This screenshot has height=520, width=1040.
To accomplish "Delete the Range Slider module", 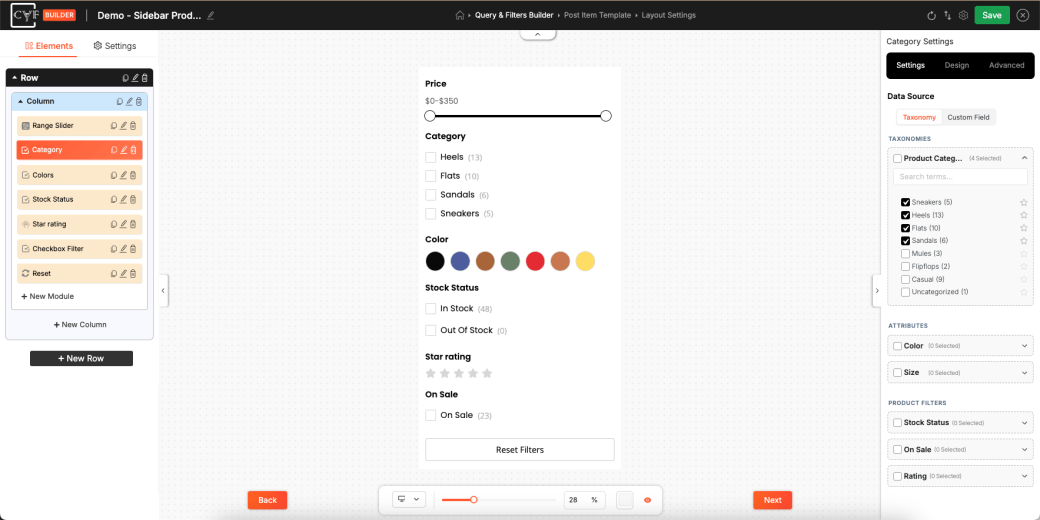I will pyautogui.click(x=133, y=125).
